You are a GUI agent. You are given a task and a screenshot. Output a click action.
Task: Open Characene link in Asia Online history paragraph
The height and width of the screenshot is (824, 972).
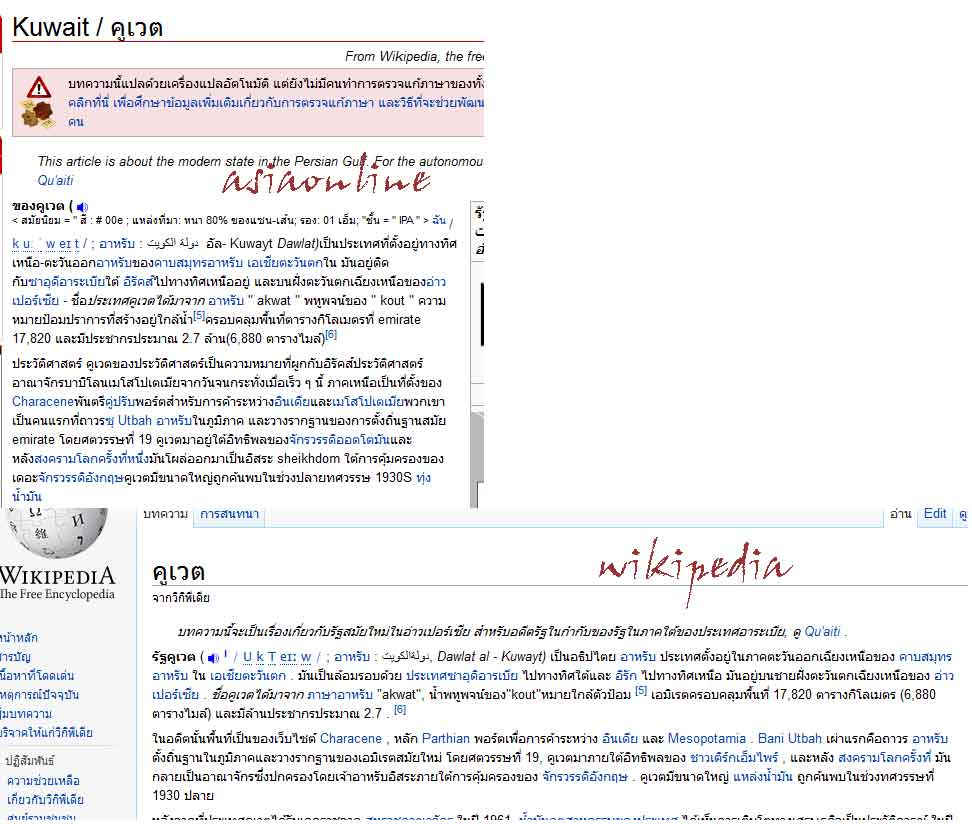[43, 402]
